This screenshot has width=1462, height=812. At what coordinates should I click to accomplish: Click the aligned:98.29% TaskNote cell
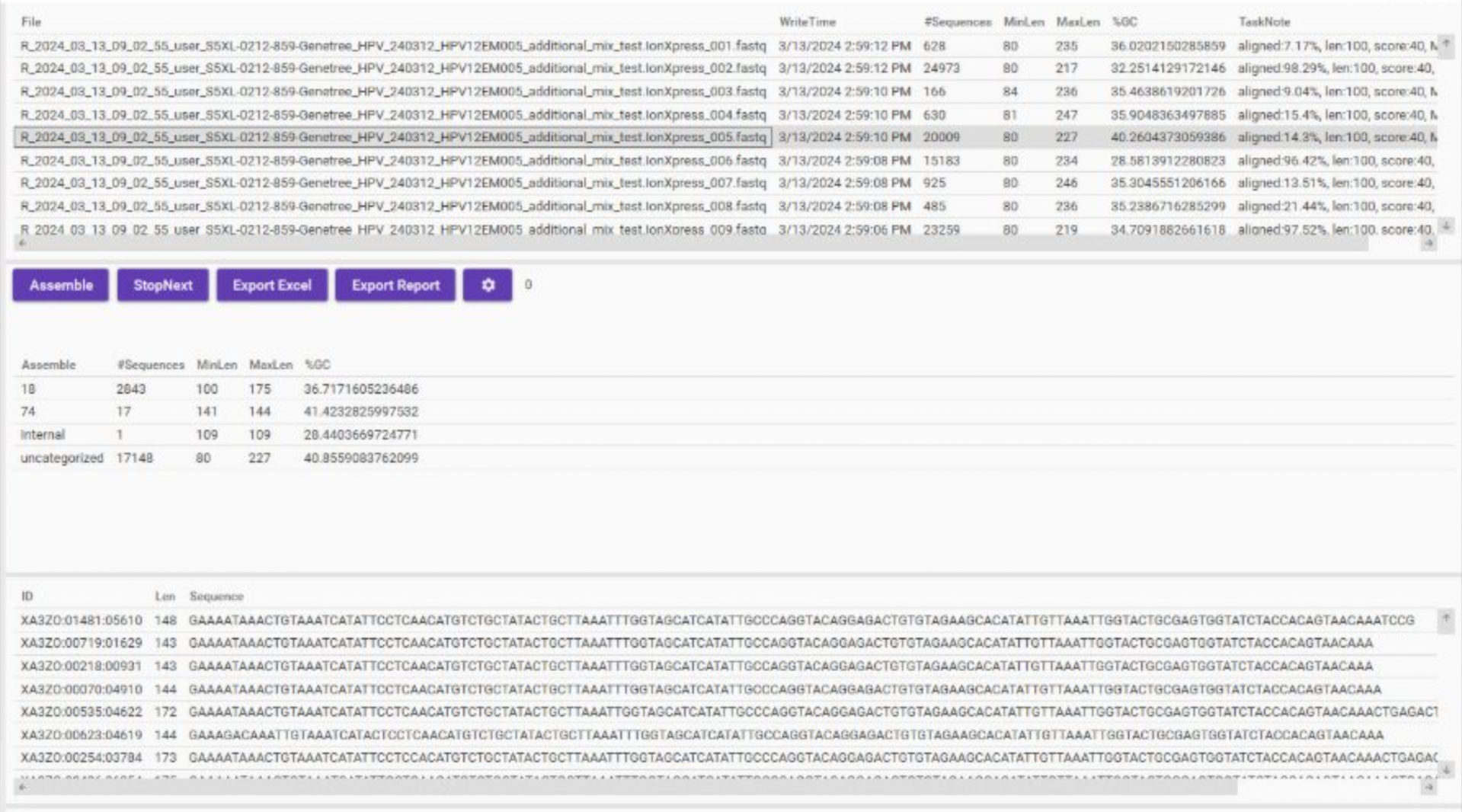click(1336, 69)
